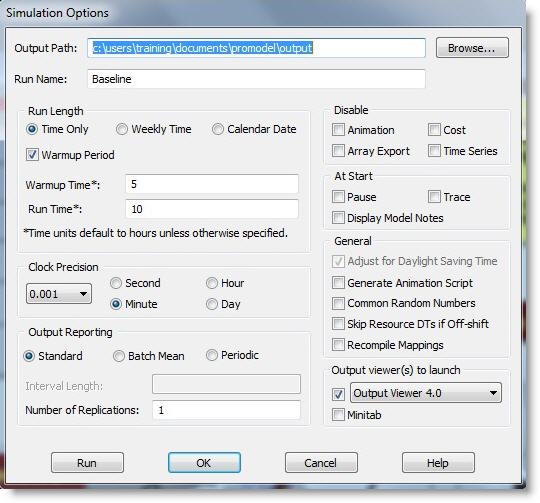
Task: Focus the Number of Replications field
Action: pos(226,410)
